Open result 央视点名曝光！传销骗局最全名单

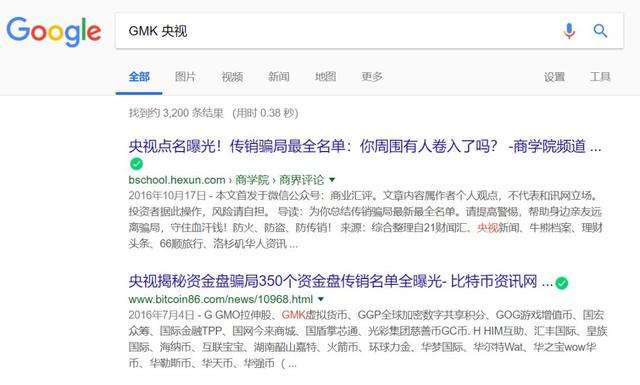(x=365, y=146)
